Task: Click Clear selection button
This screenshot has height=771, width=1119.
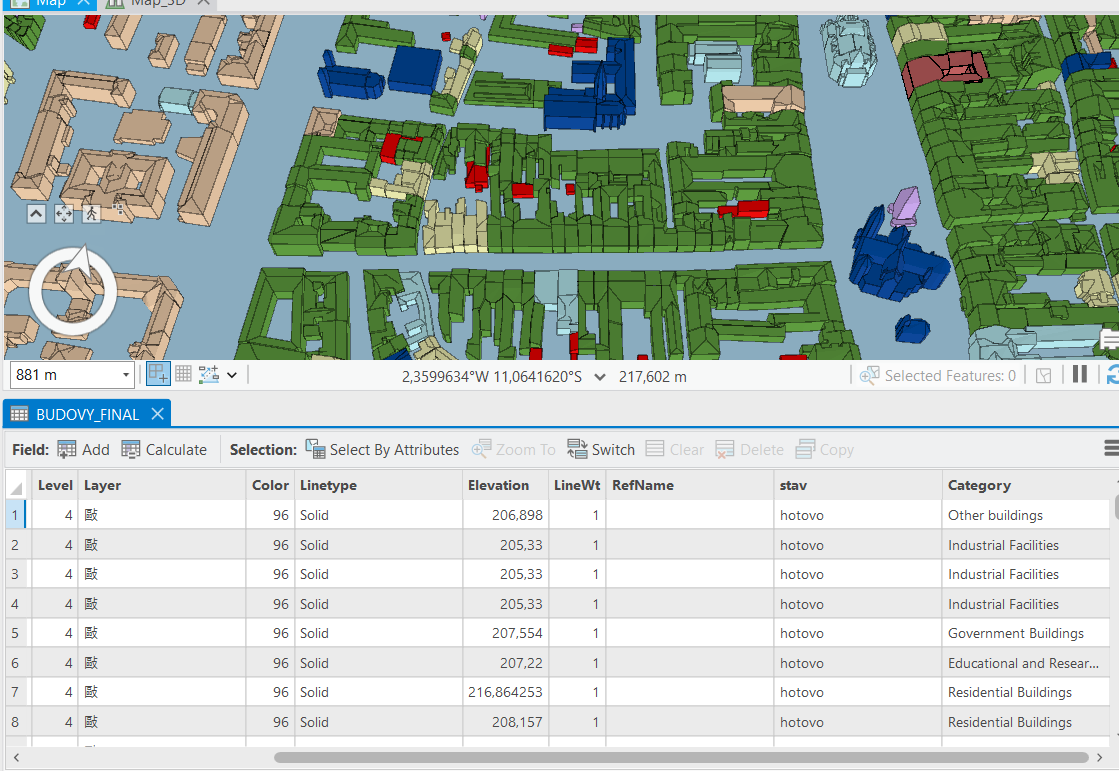Action: click(x=674, y=450)
